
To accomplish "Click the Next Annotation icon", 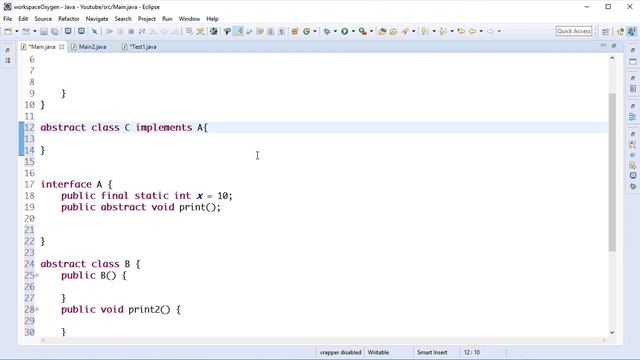I will click(x=424, y=31).
